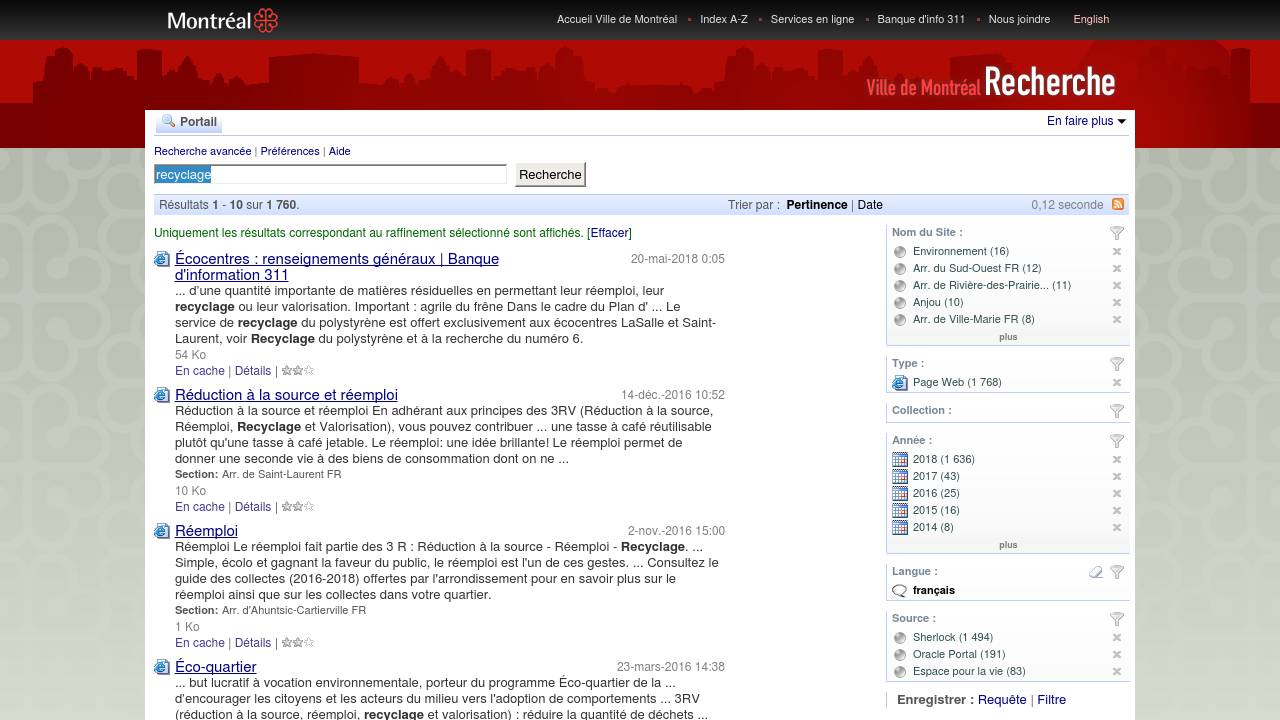Open Détails link of Réduction result
This screenshot has width=1280, height=720.
tap(253, 507)
